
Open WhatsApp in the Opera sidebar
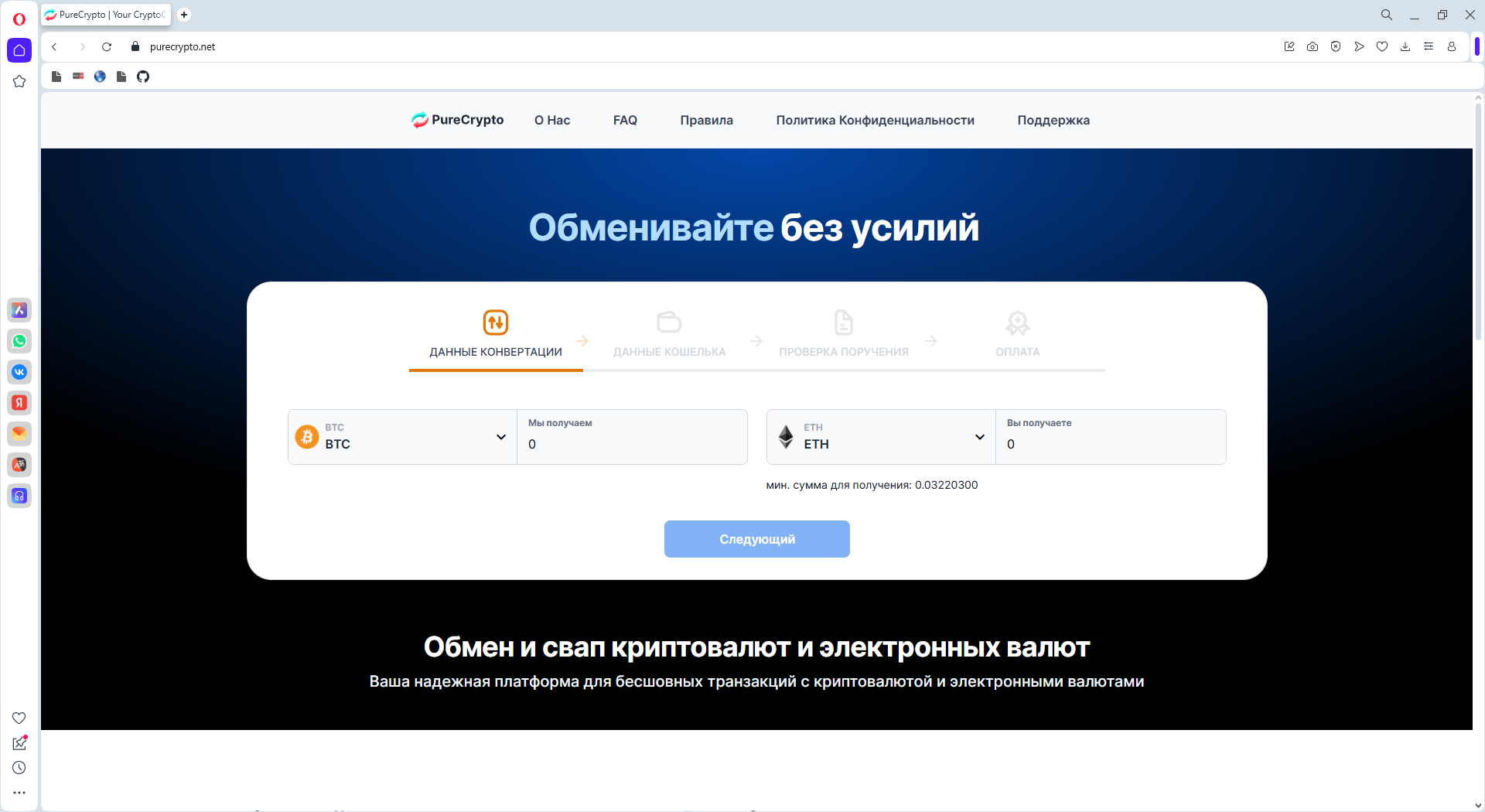19,341
